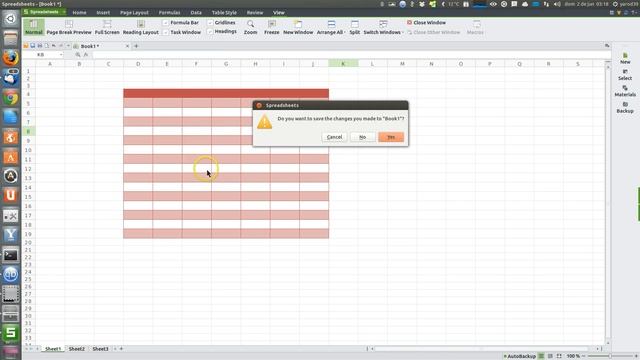Open the Zoom tool in ribbon

[250, 27]
